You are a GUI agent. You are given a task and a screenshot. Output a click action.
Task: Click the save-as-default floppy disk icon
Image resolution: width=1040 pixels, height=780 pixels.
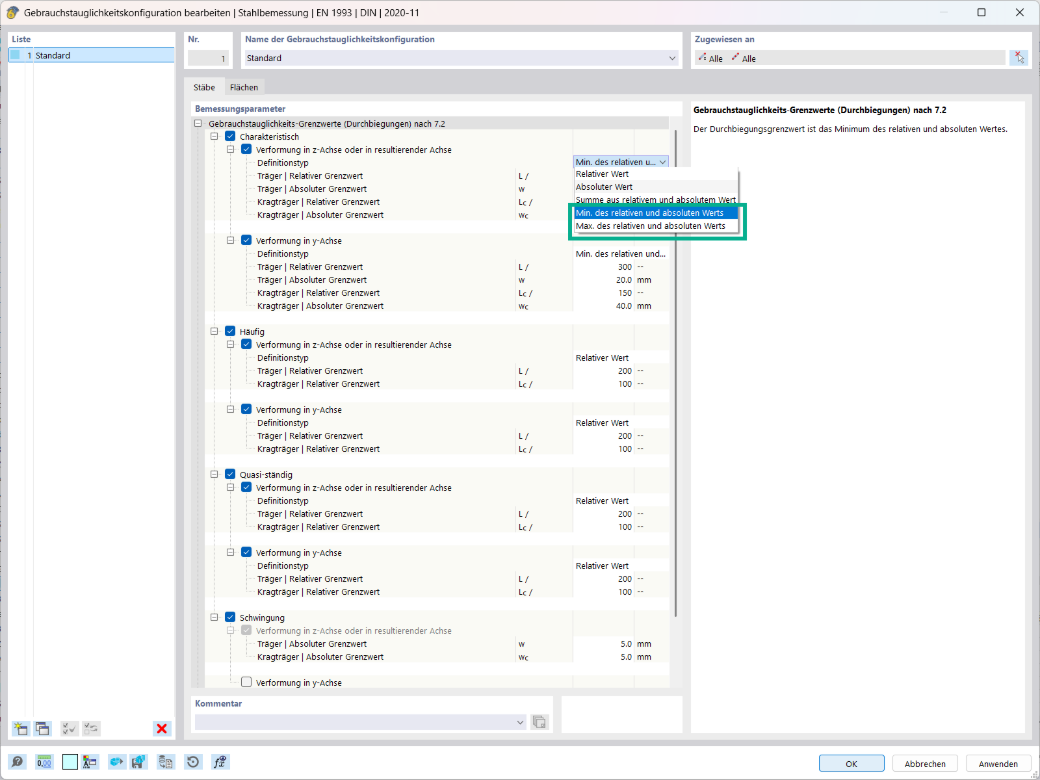click(x=139, y=762)
